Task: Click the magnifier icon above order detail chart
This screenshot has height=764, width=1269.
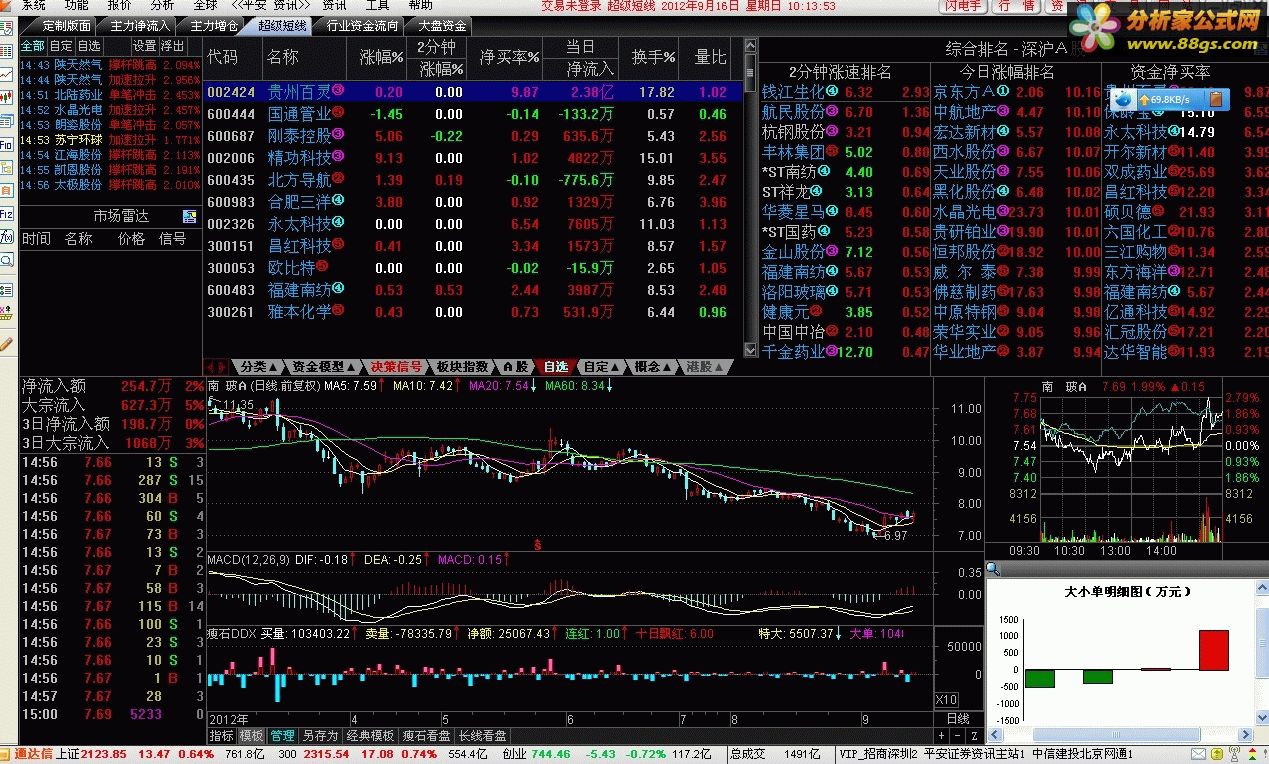Action: click(993, 571)
